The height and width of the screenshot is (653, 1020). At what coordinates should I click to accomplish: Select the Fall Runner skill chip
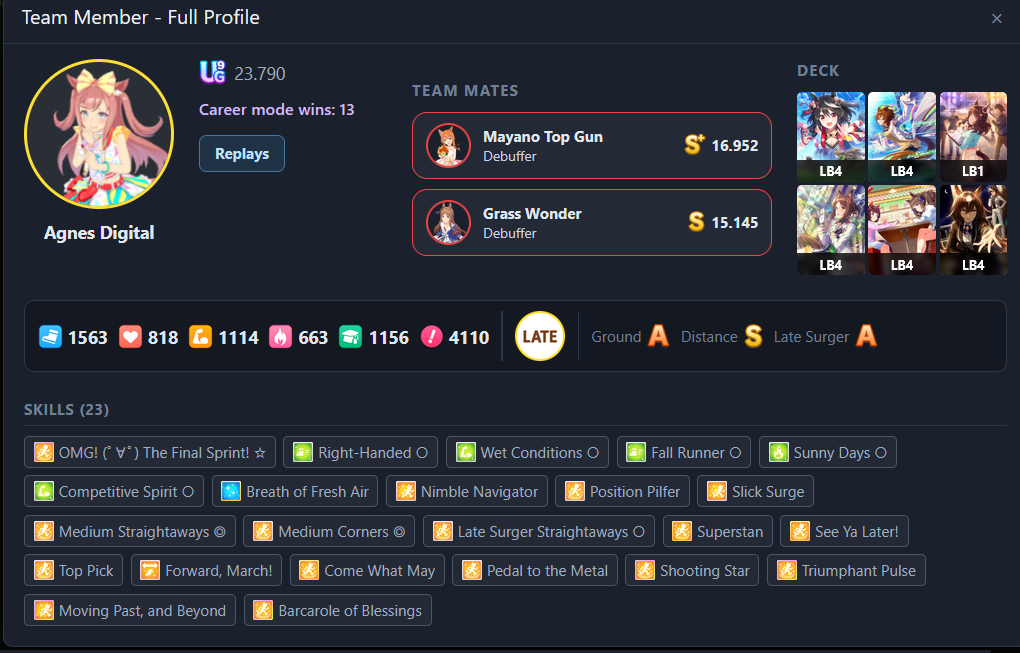684,452
